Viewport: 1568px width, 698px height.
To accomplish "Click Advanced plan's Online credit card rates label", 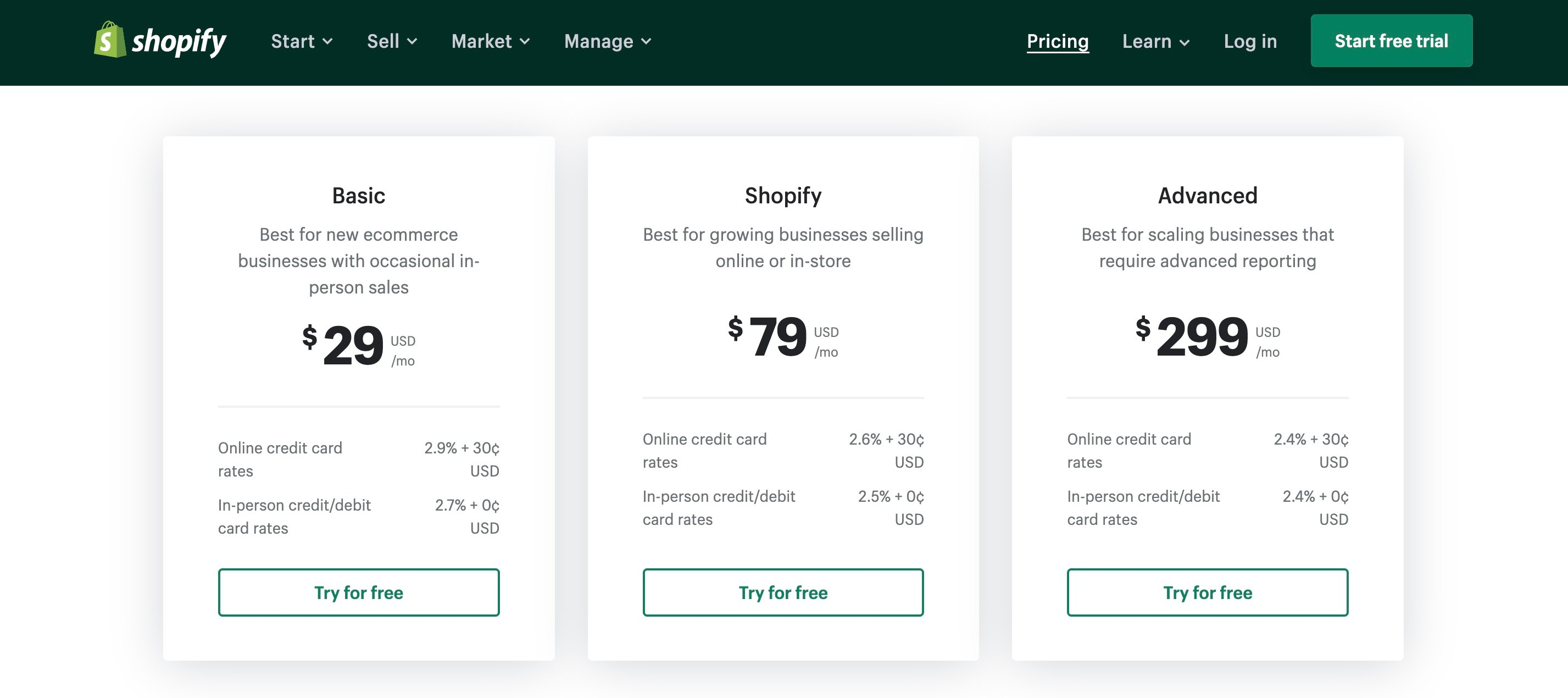I will [x=1129, y=451].
